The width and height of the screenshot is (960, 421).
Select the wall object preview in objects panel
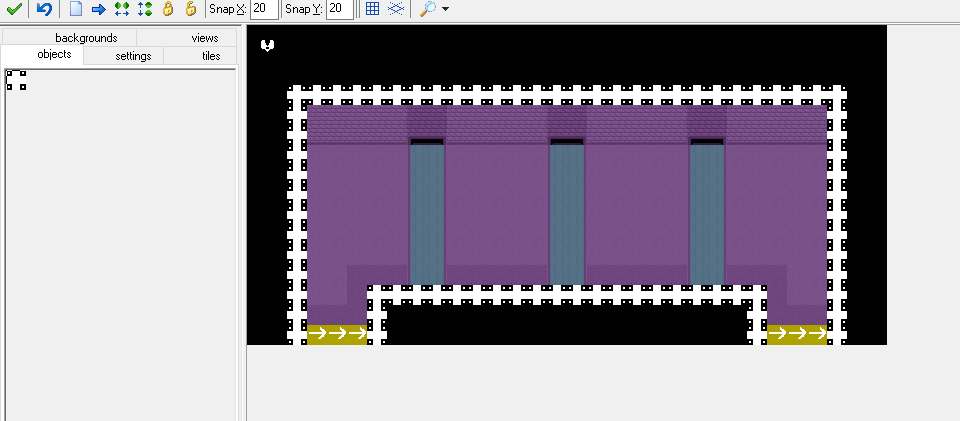[16, 80]
